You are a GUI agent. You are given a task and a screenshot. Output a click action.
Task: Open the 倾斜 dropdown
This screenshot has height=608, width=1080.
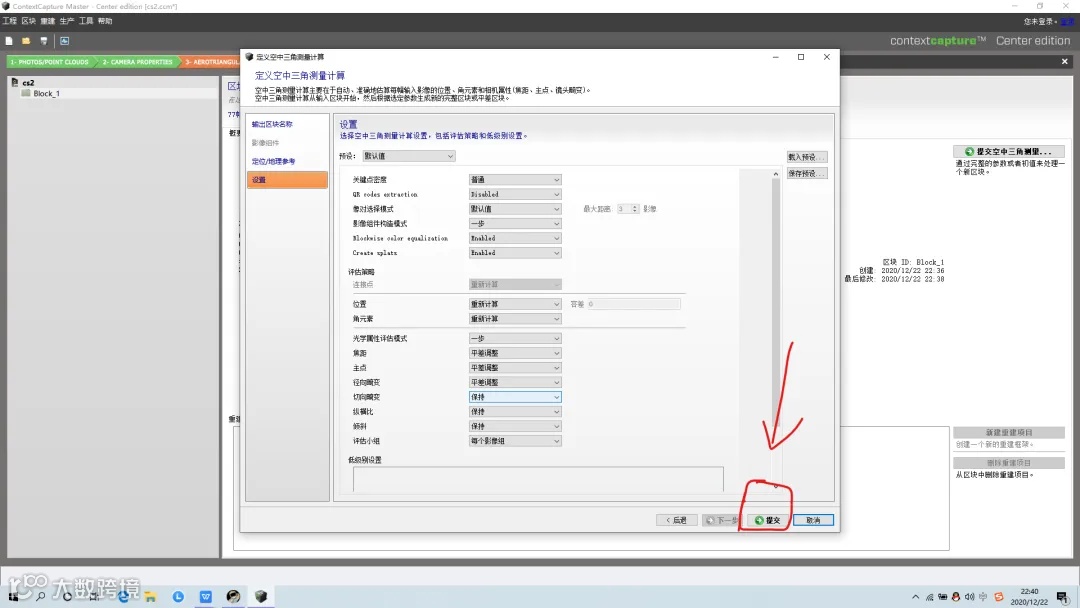point(515,427)
